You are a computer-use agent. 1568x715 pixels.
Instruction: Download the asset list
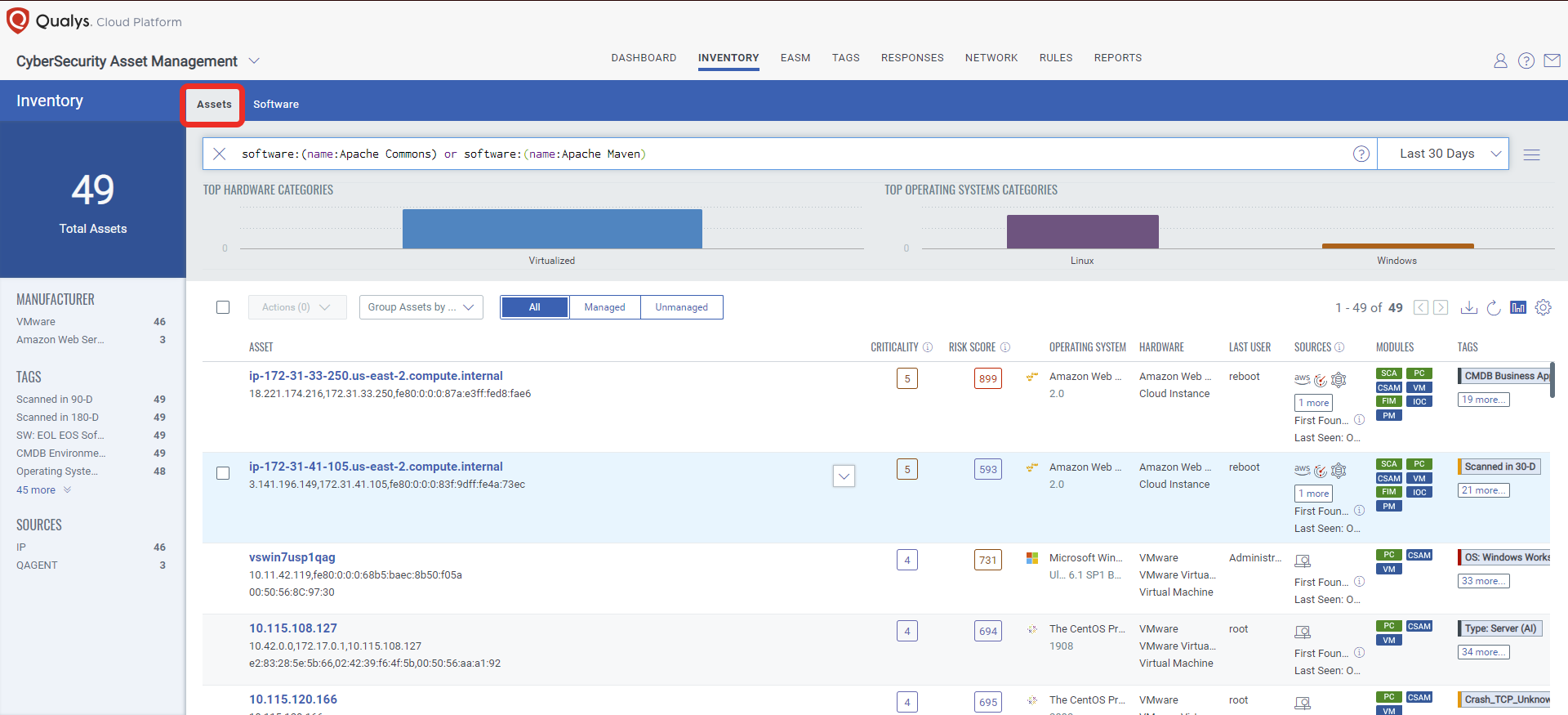(x=1469, y=307)
